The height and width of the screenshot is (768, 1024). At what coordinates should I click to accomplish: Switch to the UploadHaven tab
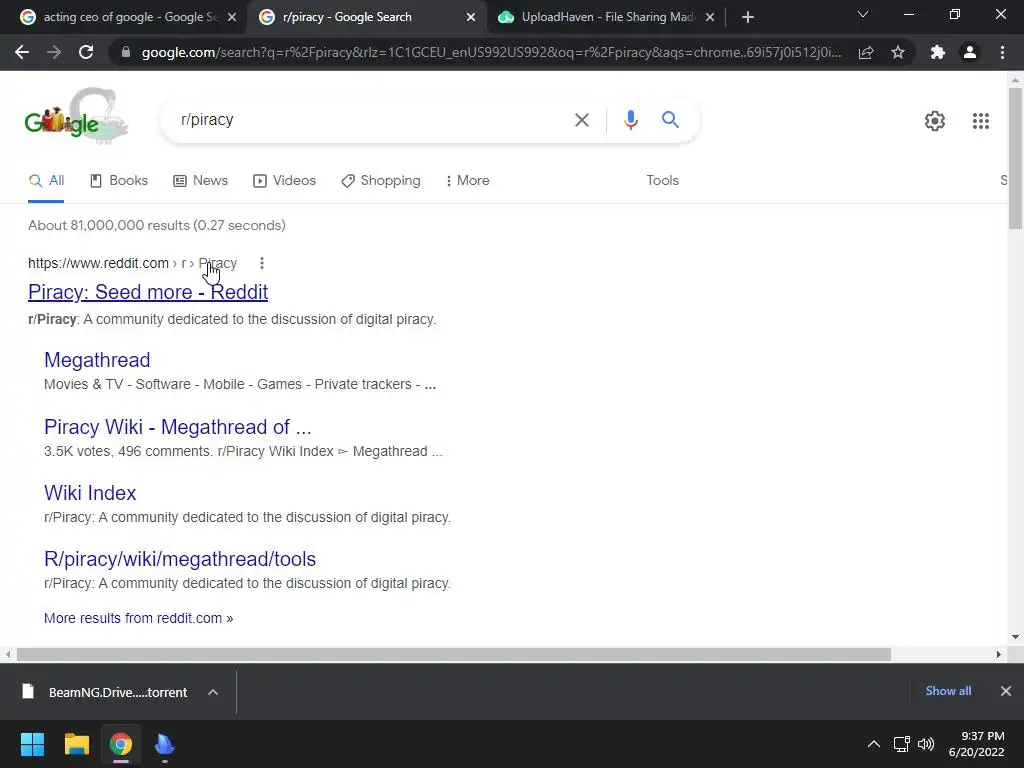point(607,17)
